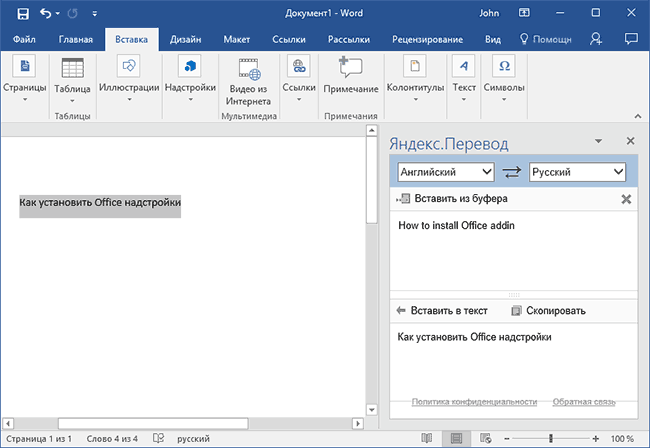Open the ribbon display options icon
Image resolution: width=650 pixels, height=448 pixels.
[x=524, y=13]
